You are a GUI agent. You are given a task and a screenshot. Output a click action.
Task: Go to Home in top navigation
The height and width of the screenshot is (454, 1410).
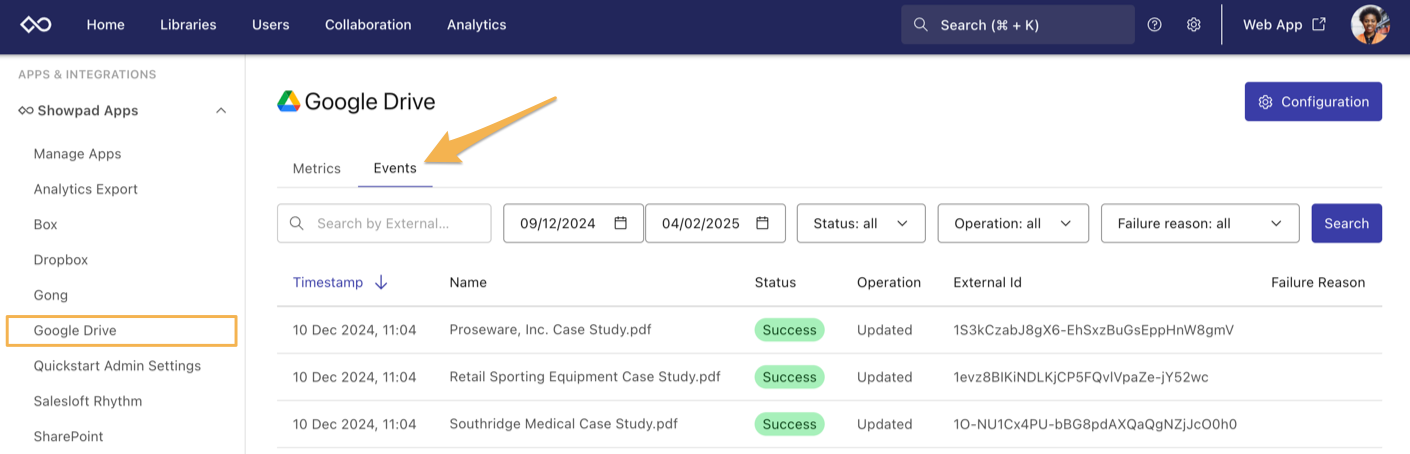point(105,25)
